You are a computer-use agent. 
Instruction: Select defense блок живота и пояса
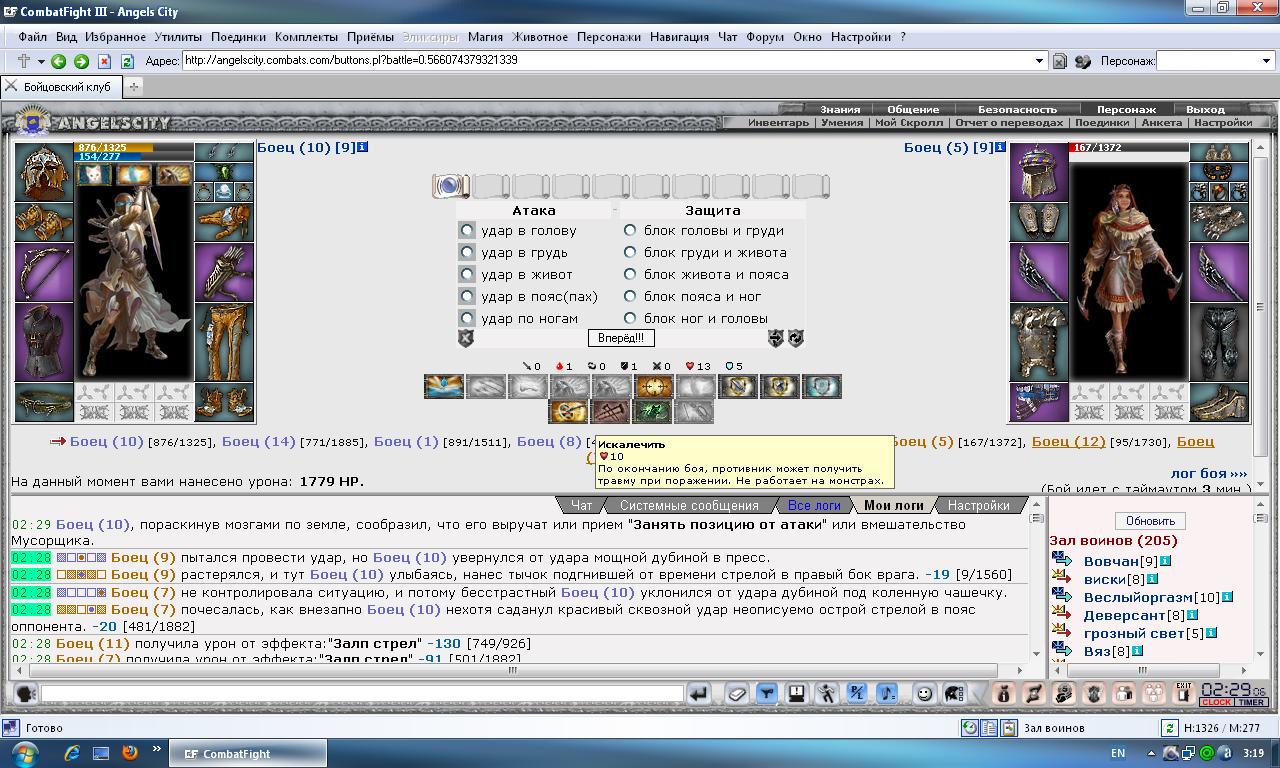(x=630, y=274)
